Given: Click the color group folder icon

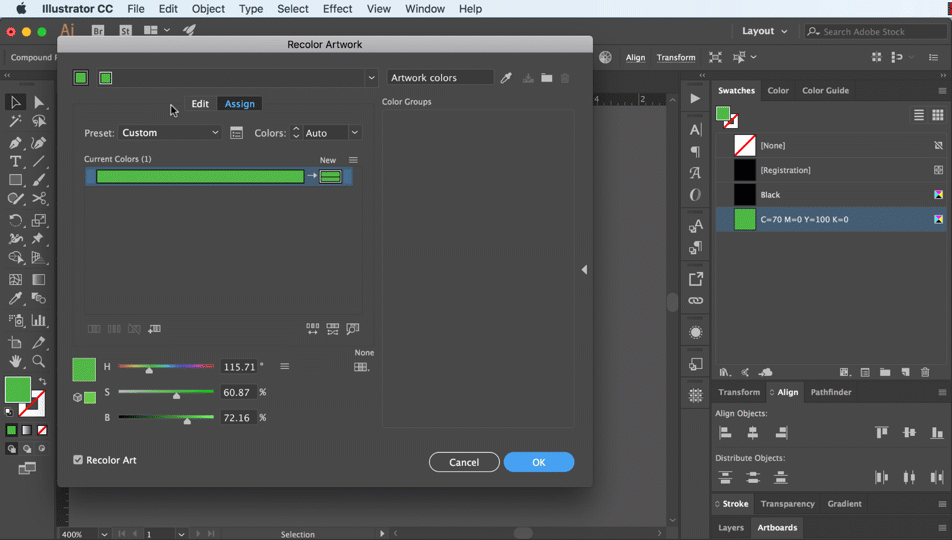Looking at the screenshot, I should pos(546,78).
